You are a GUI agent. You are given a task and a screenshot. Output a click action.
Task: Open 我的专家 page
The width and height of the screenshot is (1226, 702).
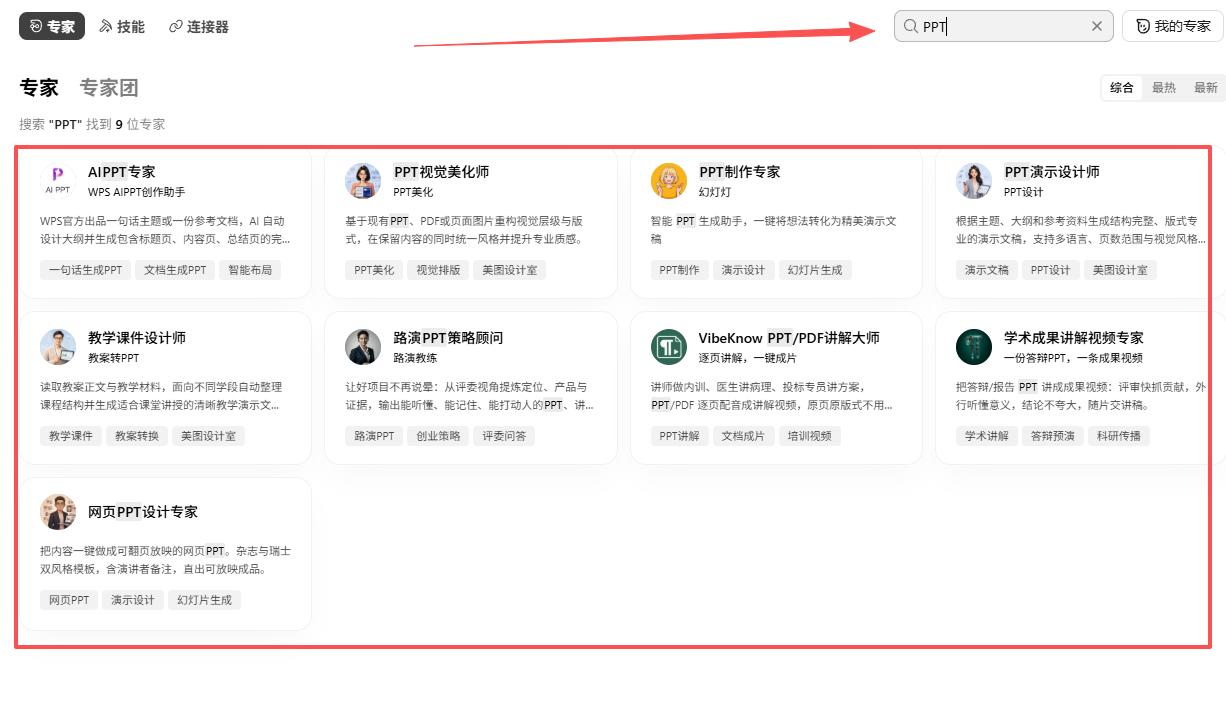1172,27
